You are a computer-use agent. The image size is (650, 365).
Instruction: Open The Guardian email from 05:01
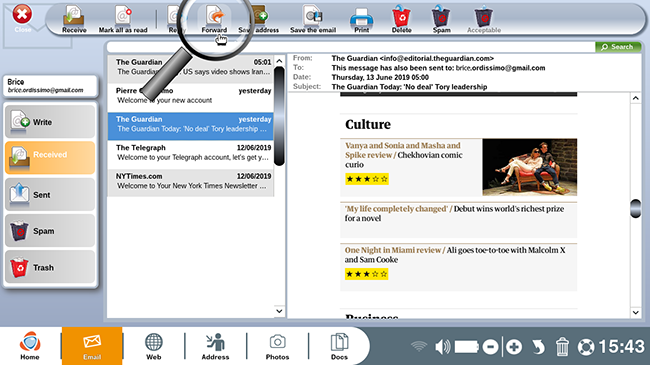[x=191, y=69]
